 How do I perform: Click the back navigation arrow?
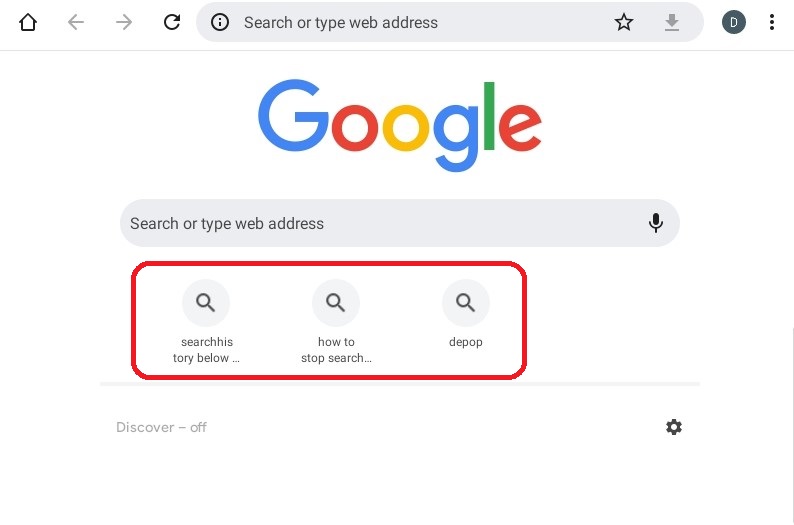[x=76, y=22]
